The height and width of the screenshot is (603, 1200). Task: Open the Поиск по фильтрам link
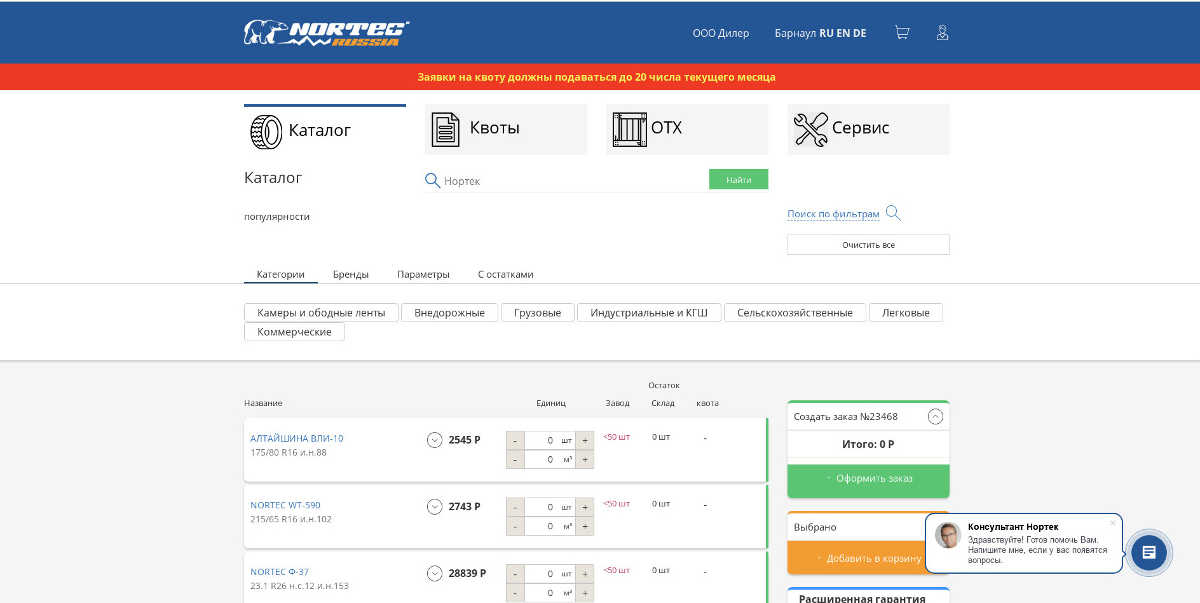[x=833, y=214]
